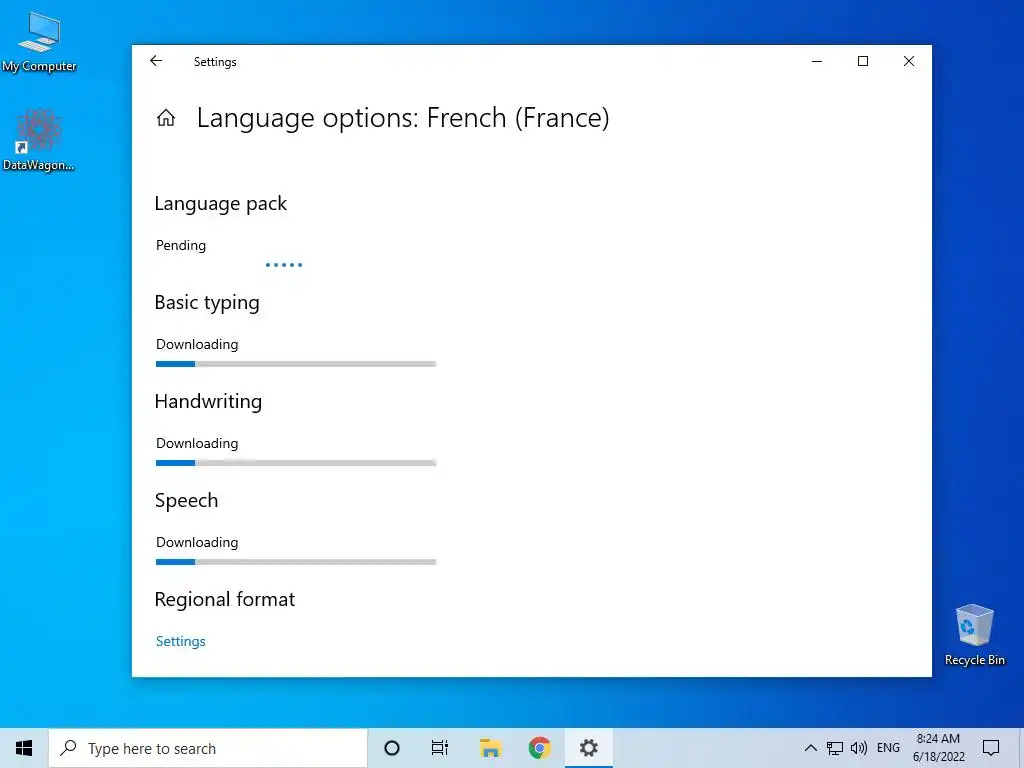Close the Settings window

(908, 61)
